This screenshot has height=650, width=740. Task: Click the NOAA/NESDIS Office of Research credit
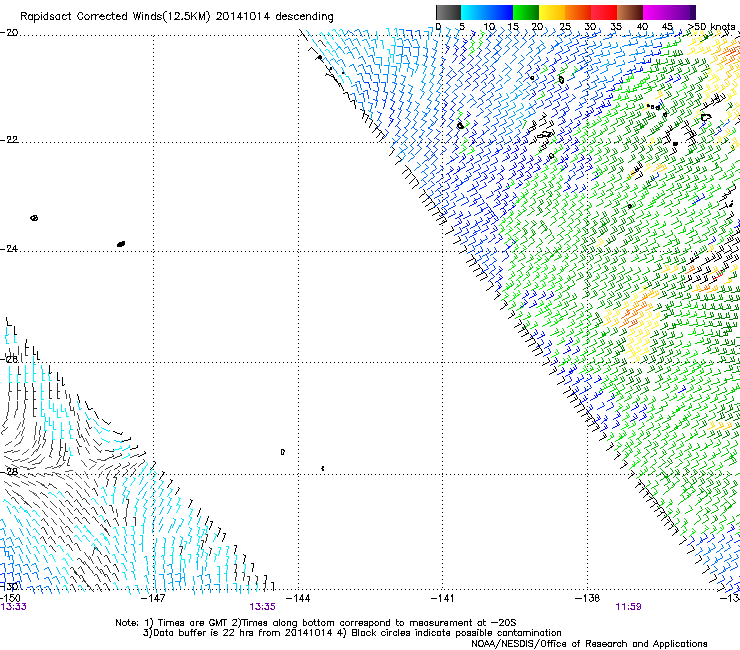[589, 644]
